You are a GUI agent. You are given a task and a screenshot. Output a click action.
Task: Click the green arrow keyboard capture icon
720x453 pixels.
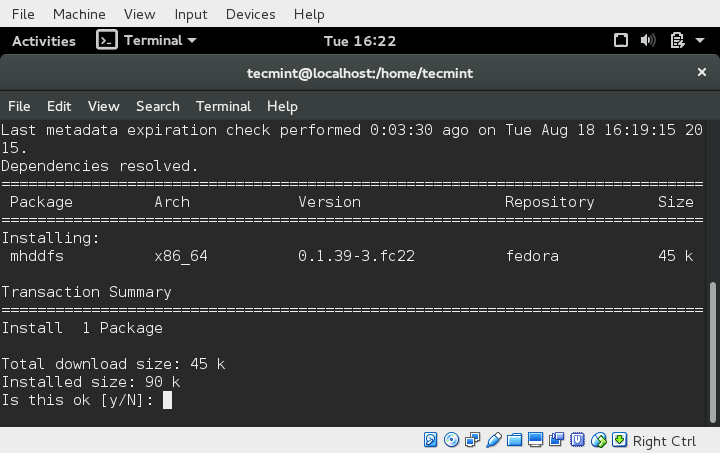[x=620, y=440]
